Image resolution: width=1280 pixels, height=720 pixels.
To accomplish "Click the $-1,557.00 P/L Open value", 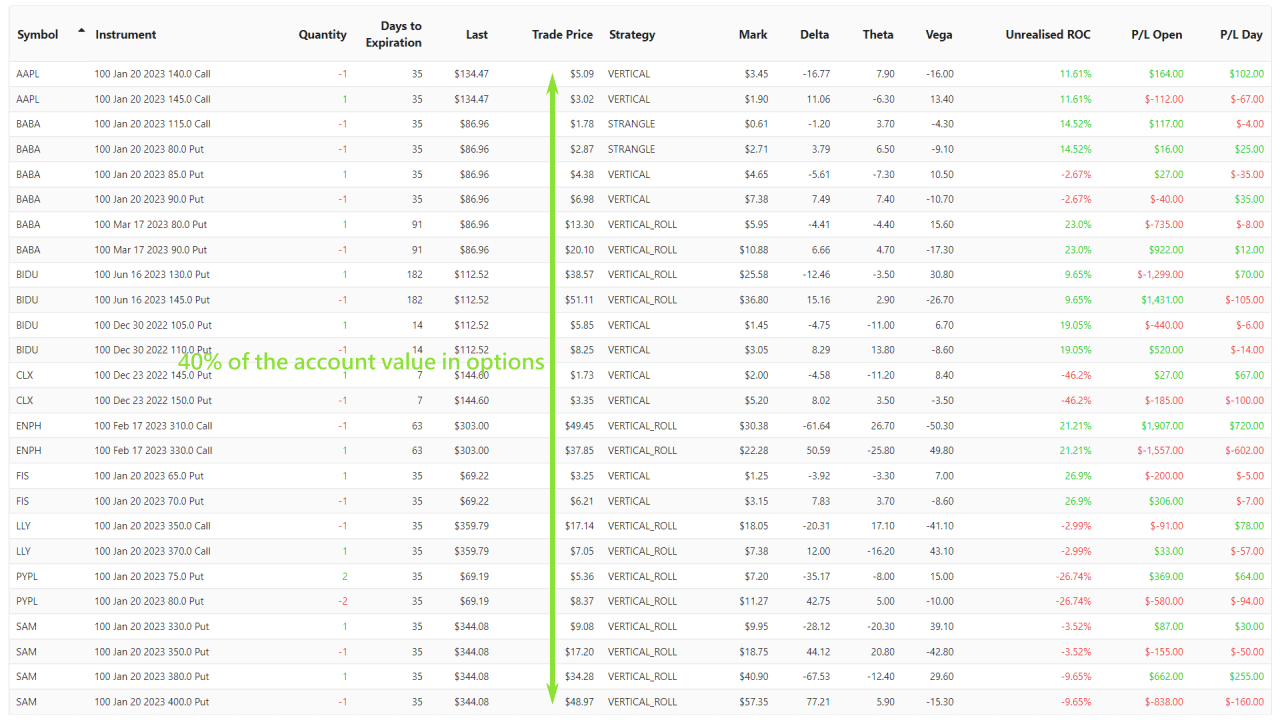I will (x=1160, y=450).
